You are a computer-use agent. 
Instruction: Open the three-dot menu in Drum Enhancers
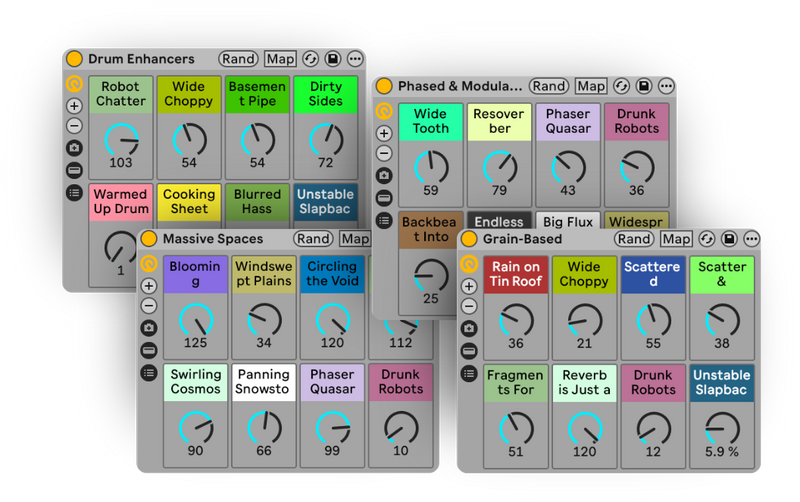[354, 59]
